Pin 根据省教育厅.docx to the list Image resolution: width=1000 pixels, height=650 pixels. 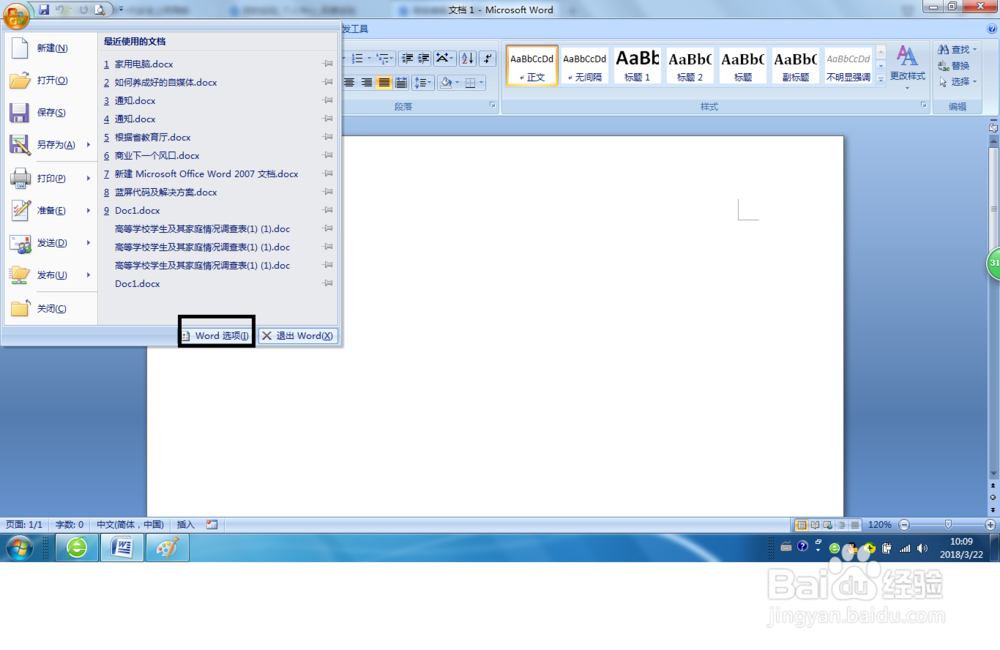[x=328, y=137]
